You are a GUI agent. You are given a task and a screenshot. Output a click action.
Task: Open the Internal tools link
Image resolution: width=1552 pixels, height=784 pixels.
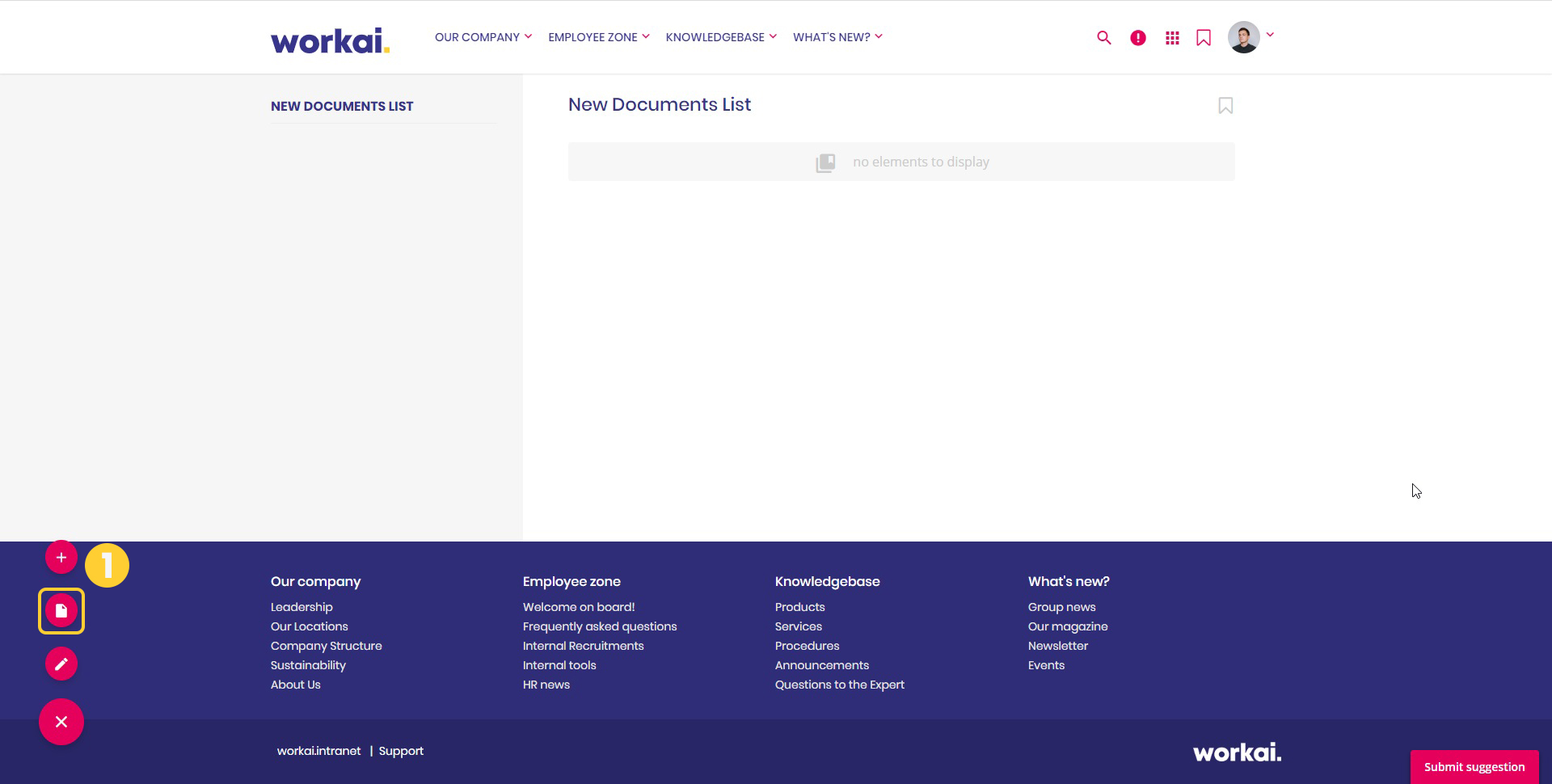[559, 665]
